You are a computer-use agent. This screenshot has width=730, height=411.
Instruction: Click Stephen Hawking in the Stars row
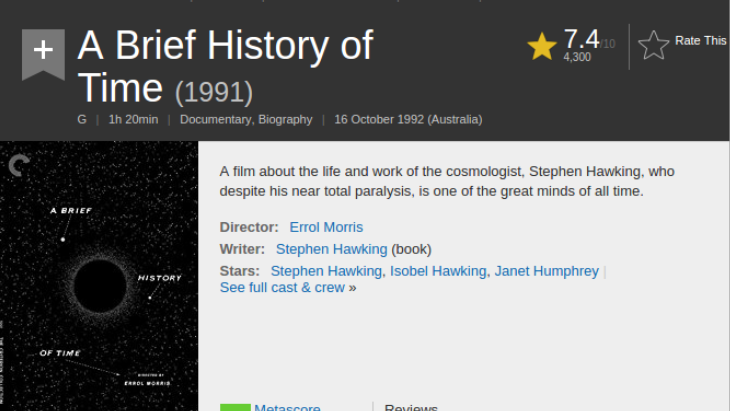326,271
